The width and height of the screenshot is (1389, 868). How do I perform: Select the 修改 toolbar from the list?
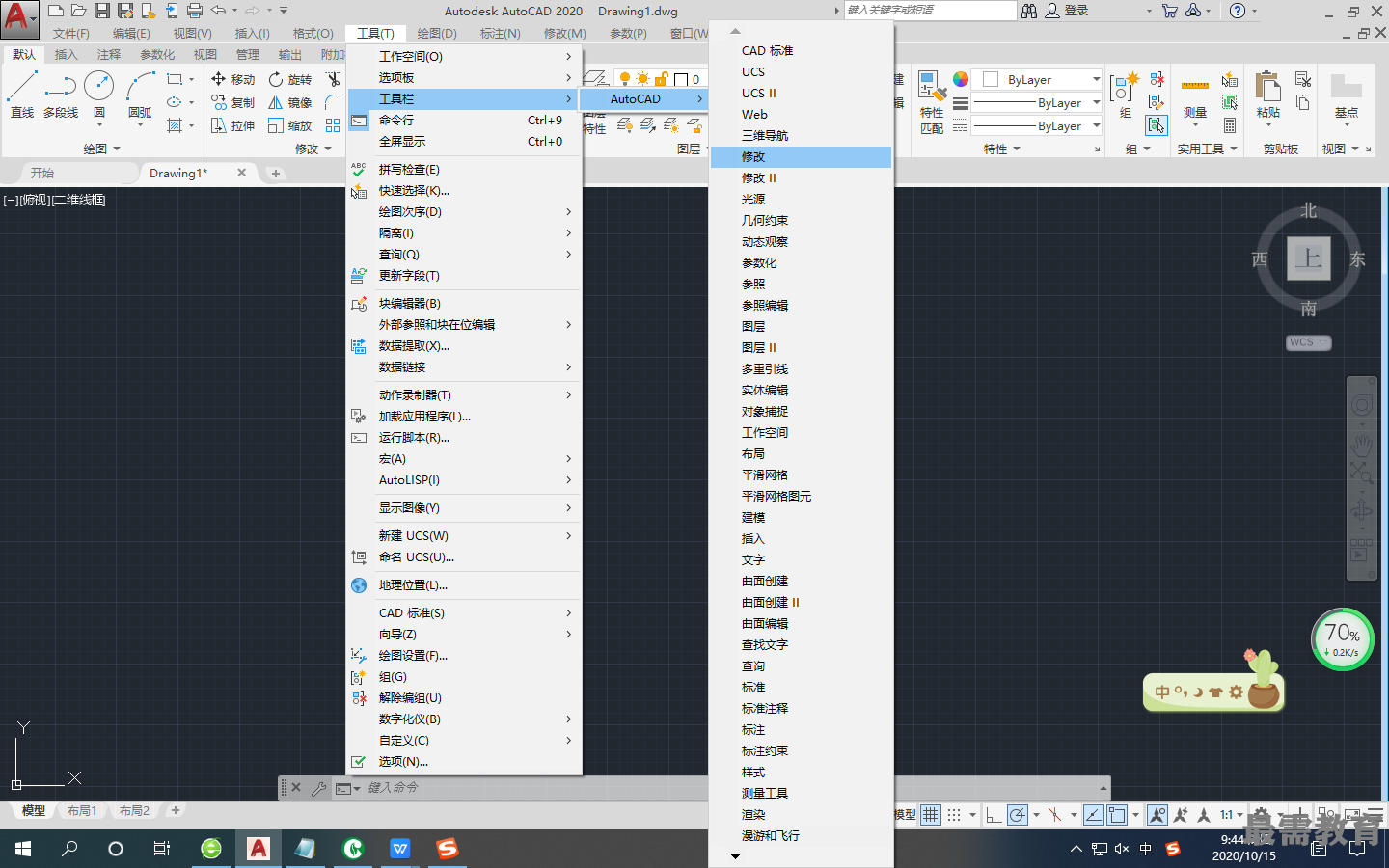pos(801,156)
